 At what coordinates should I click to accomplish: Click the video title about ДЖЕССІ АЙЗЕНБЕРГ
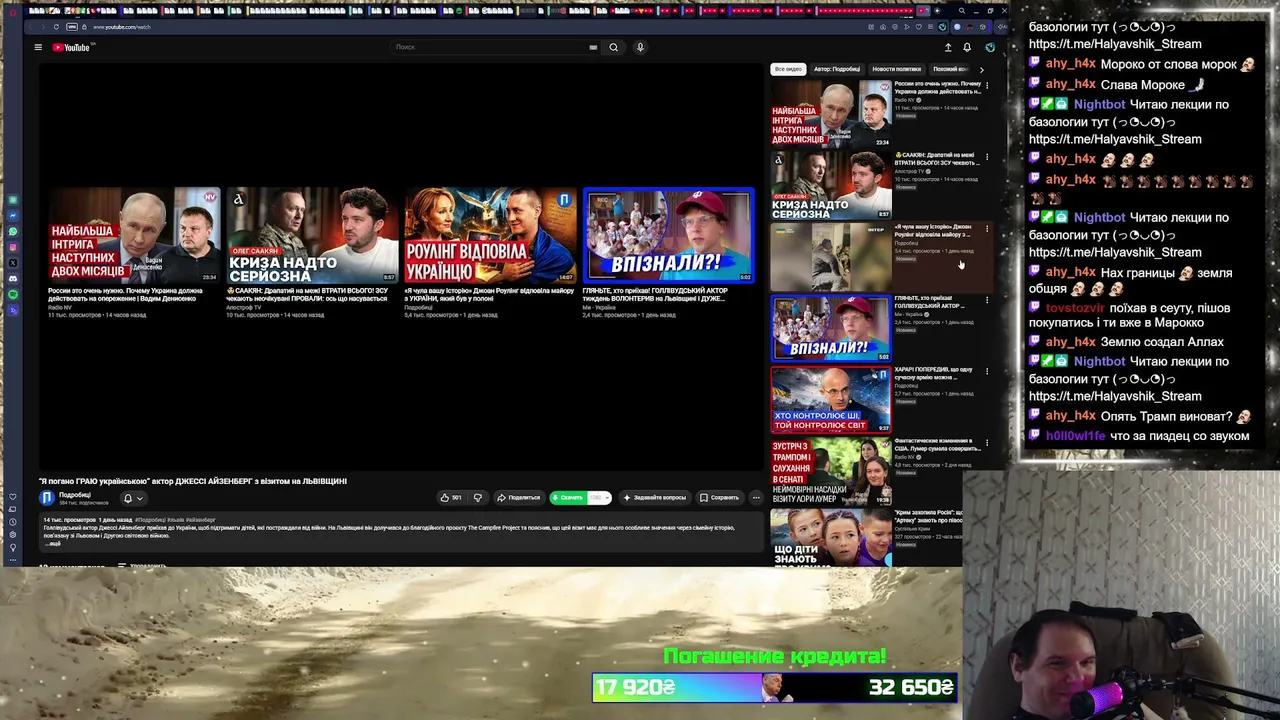click(193, 481)
